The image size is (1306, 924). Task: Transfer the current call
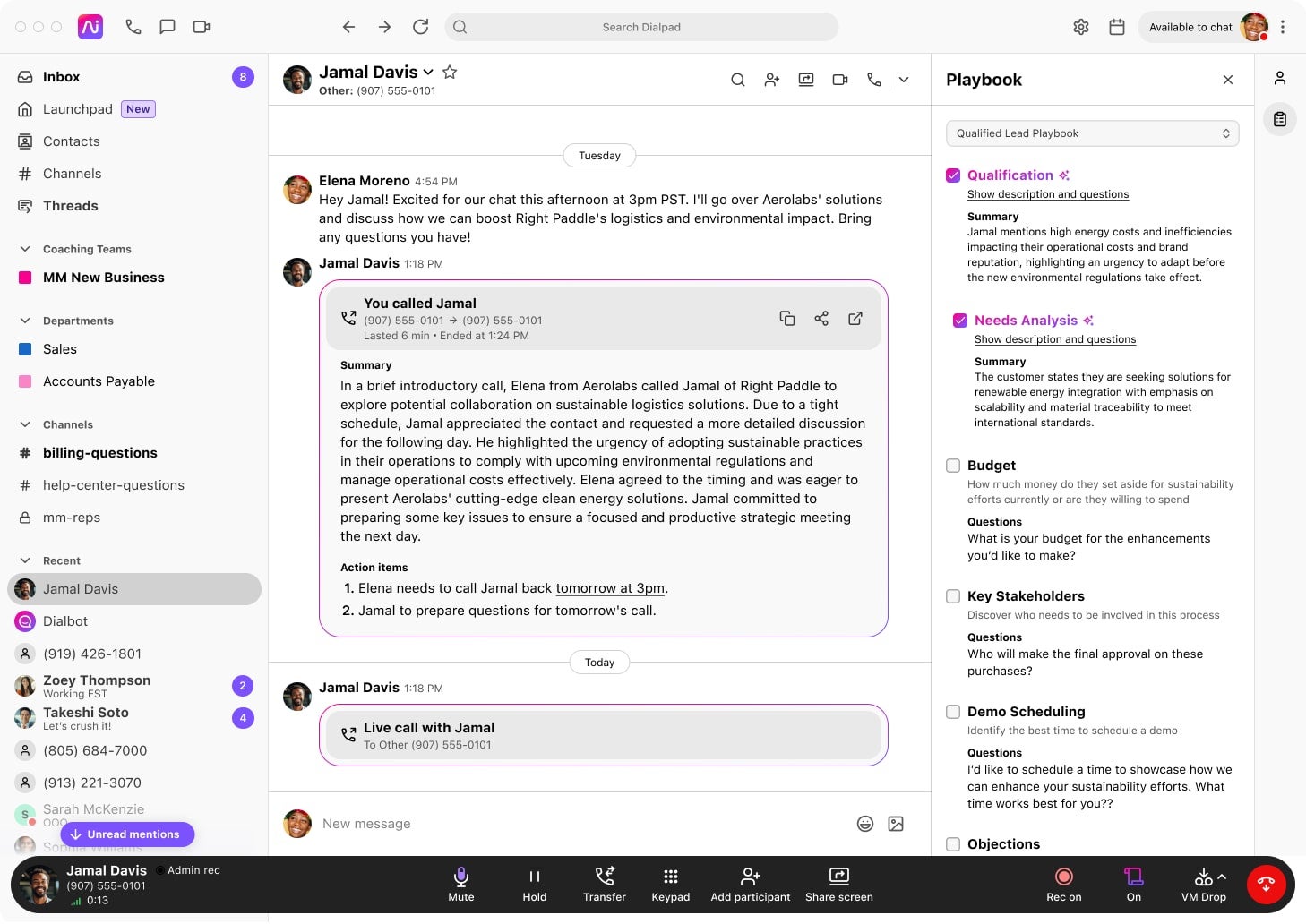(x=605, y=884)
